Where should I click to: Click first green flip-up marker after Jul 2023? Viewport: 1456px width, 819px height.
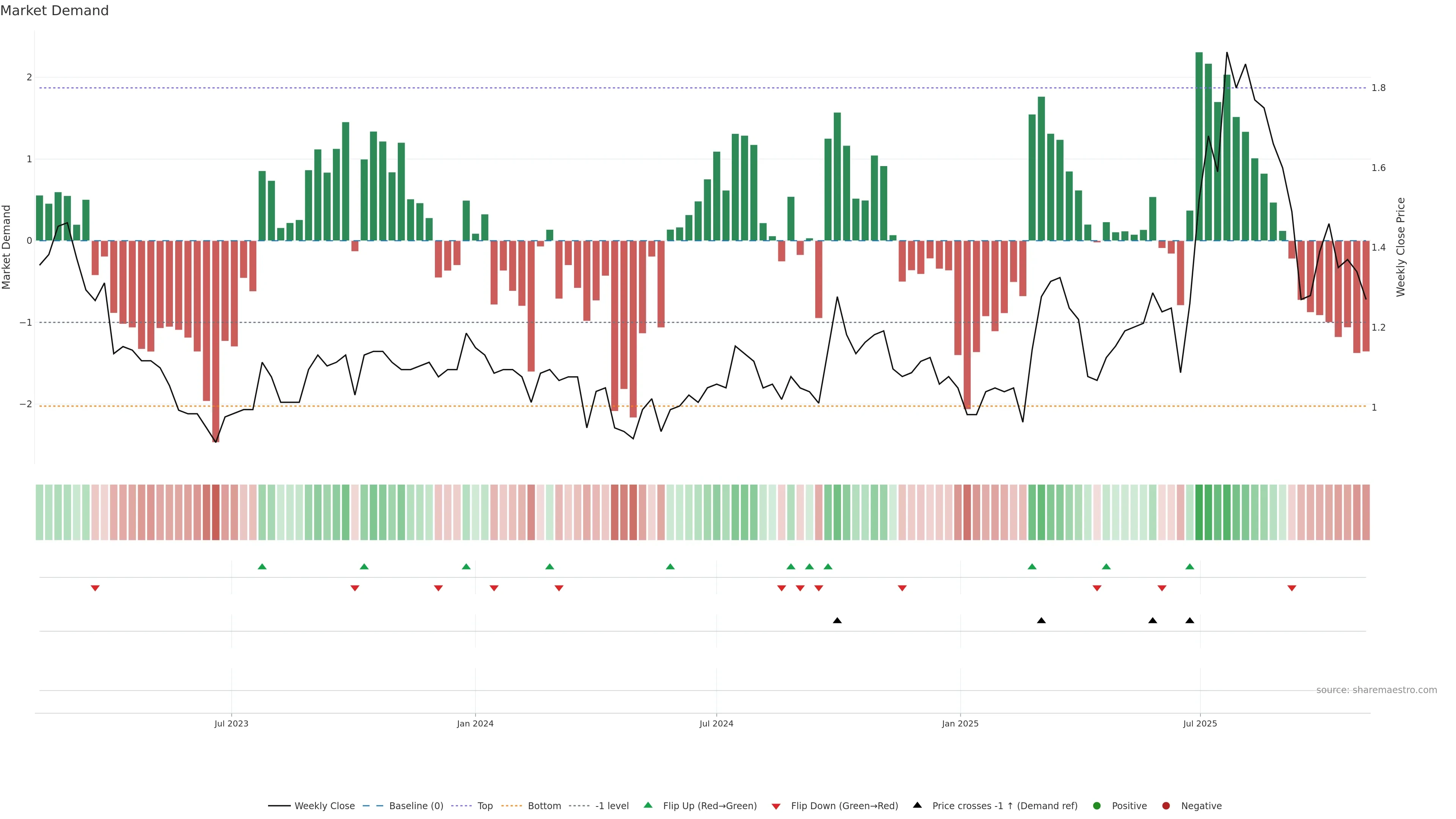pyautogui.click(x=262, y=566)
